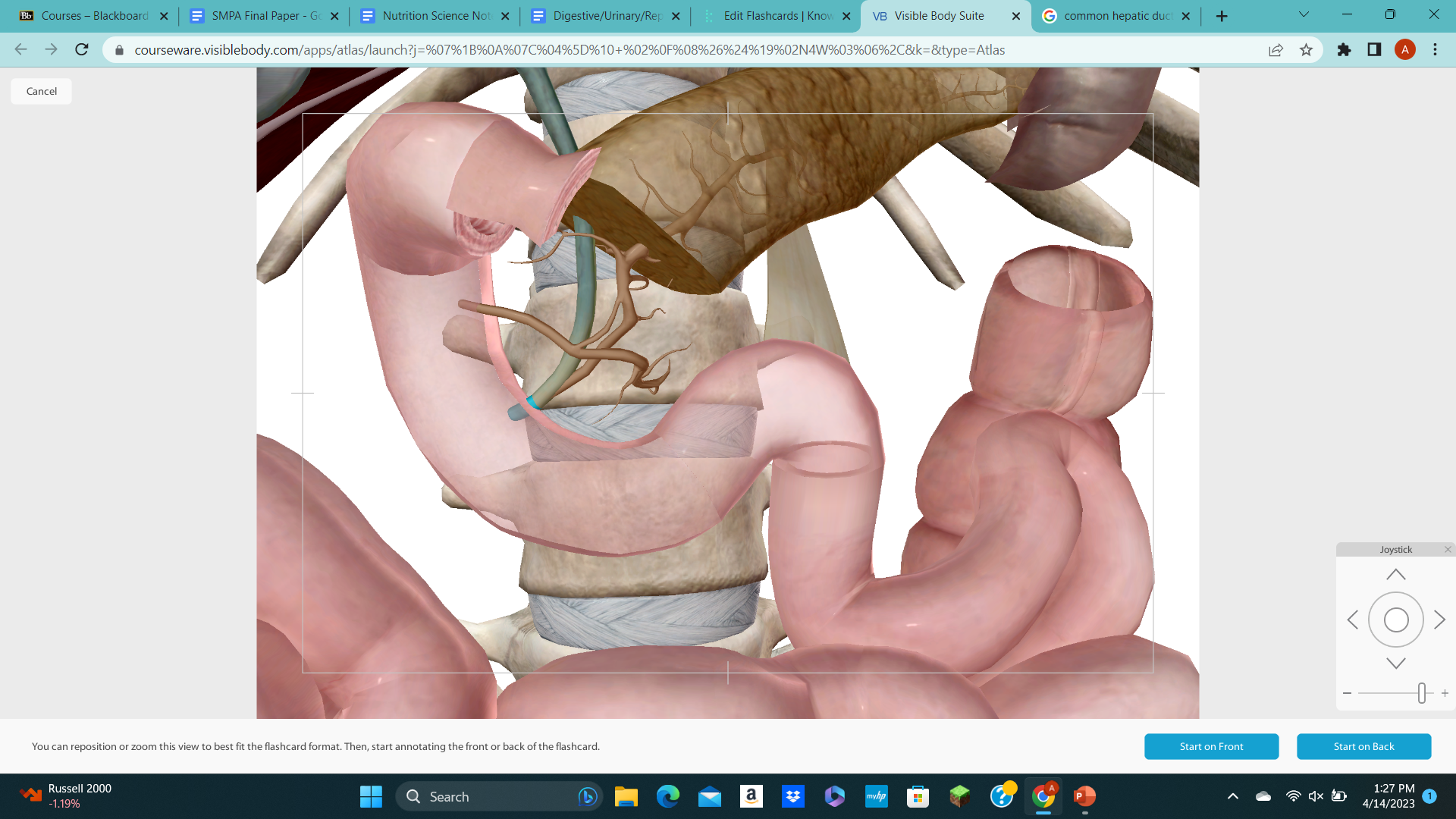Click the joystick right arrow
This screenshot has width=1456, height=819.
coord(1440,620)
